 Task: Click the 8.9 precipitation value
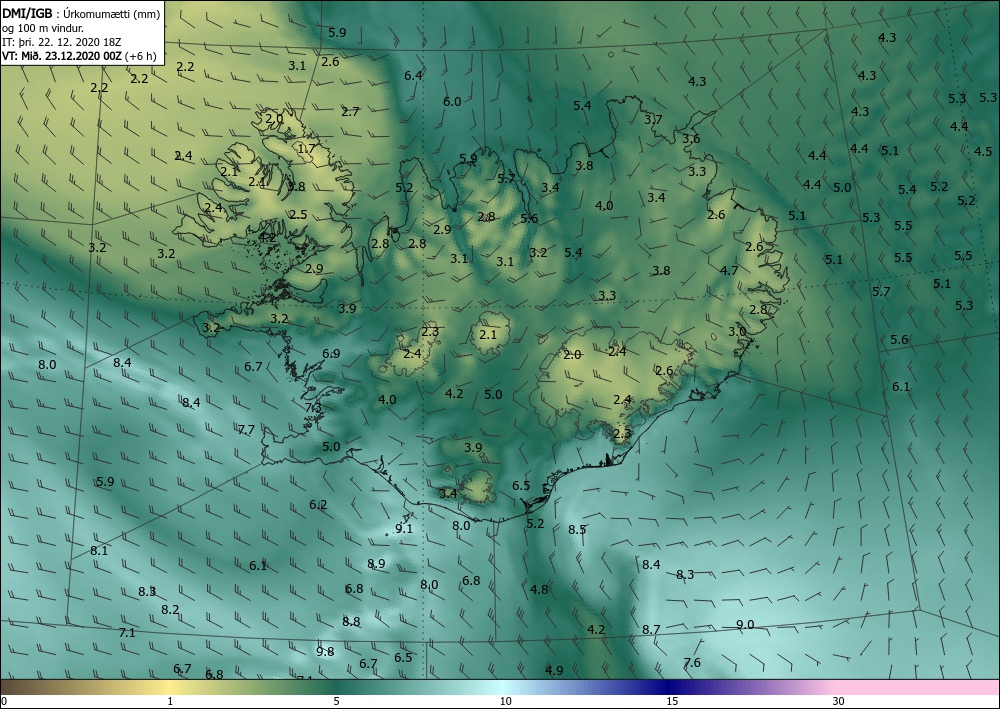(376, 563)
